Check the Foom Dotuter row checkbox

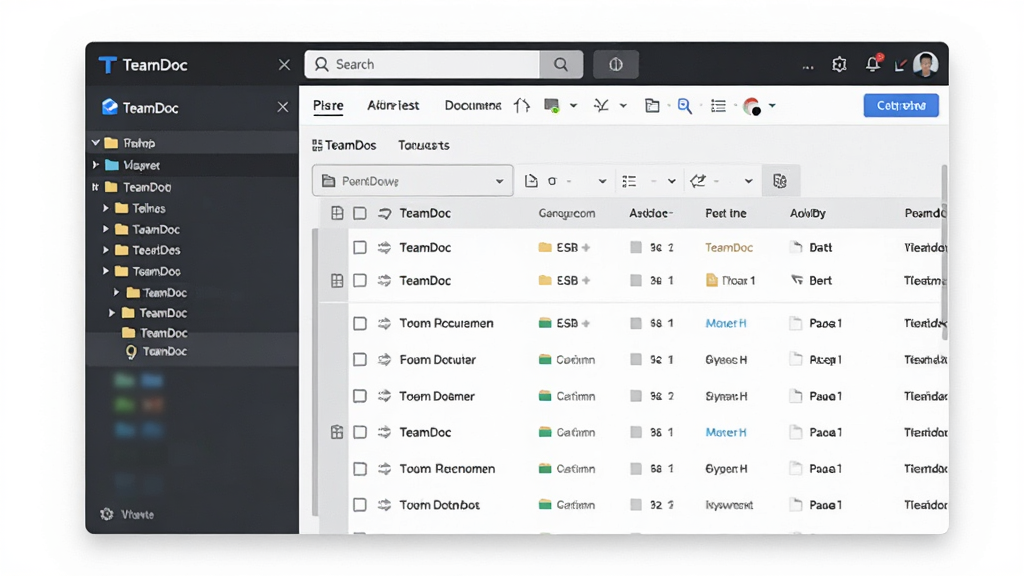click(x=360, y=359)
